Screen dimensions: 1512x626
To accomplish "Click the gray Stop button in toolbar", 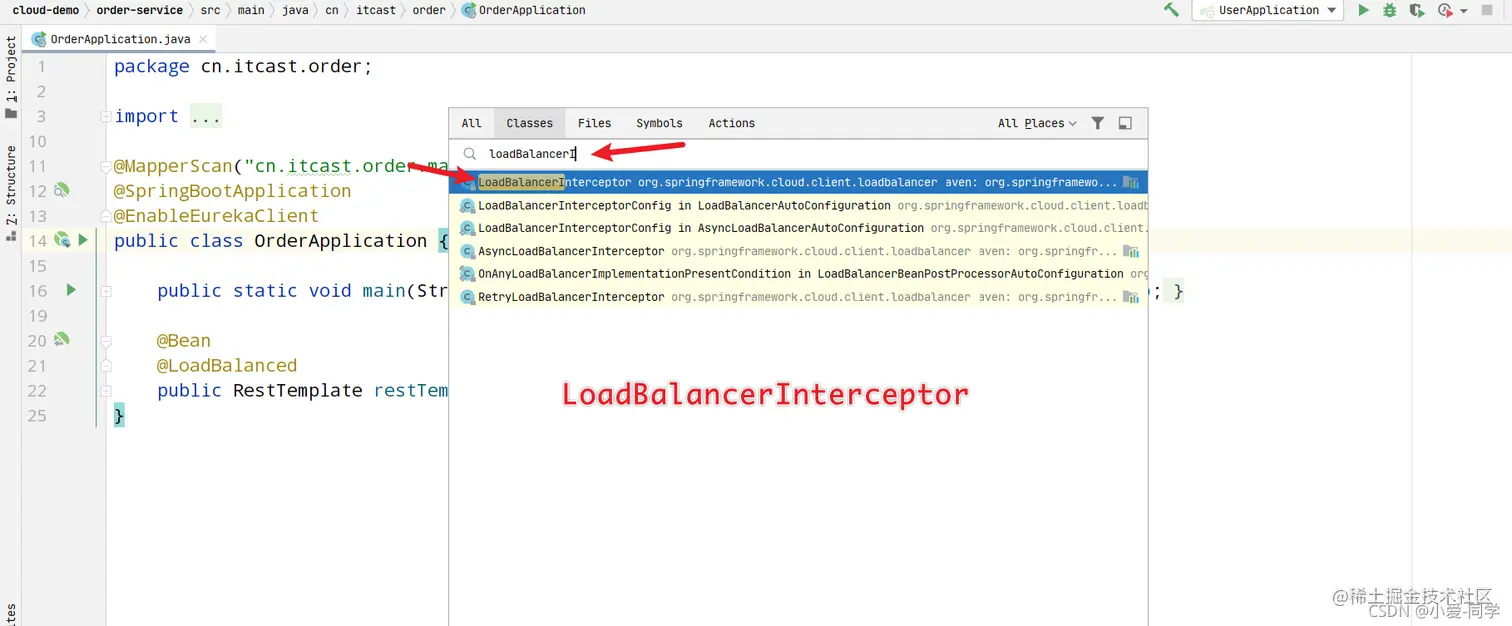I will coord(1486,10).
